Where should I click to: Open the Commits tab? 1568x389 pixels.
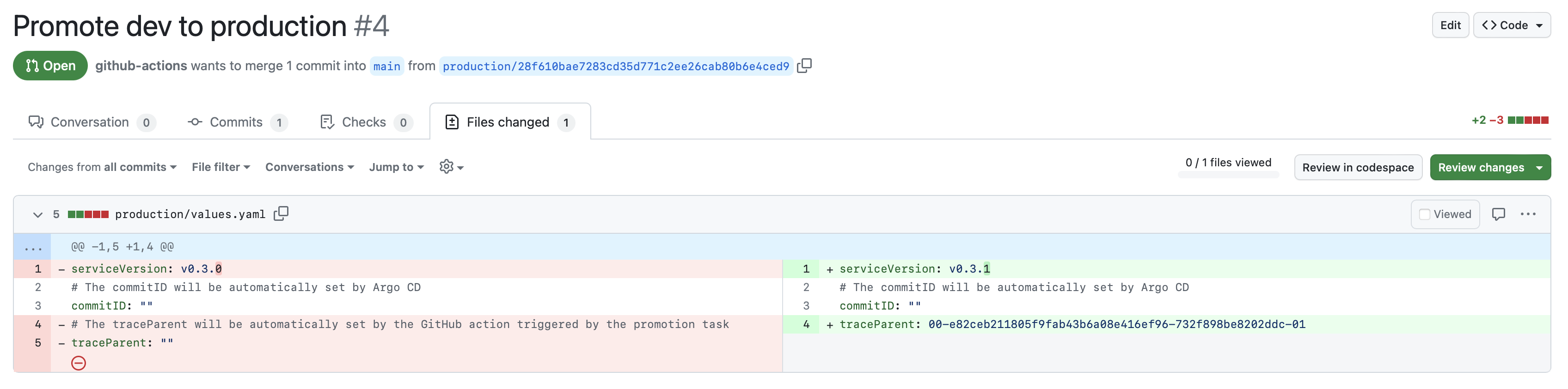(237, 122)
